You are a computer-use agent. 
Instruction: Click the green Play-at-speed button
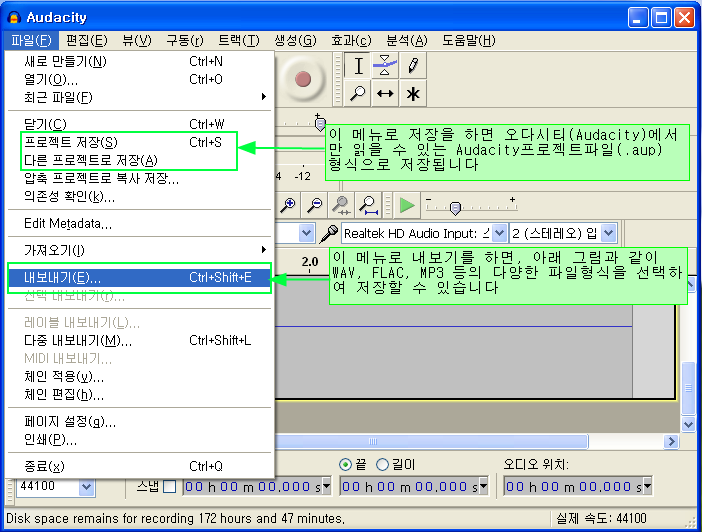407,206
